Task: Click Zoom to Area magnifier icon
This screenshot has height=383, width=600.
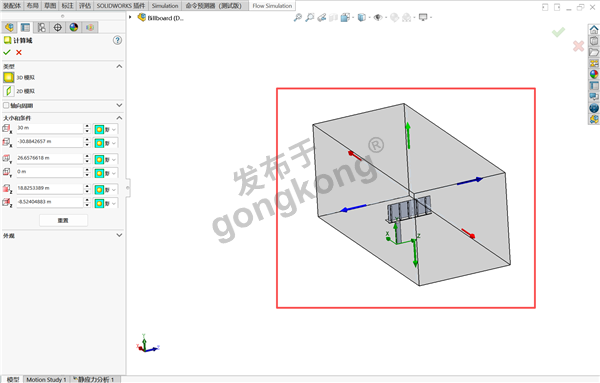Action: coord(310,18)
